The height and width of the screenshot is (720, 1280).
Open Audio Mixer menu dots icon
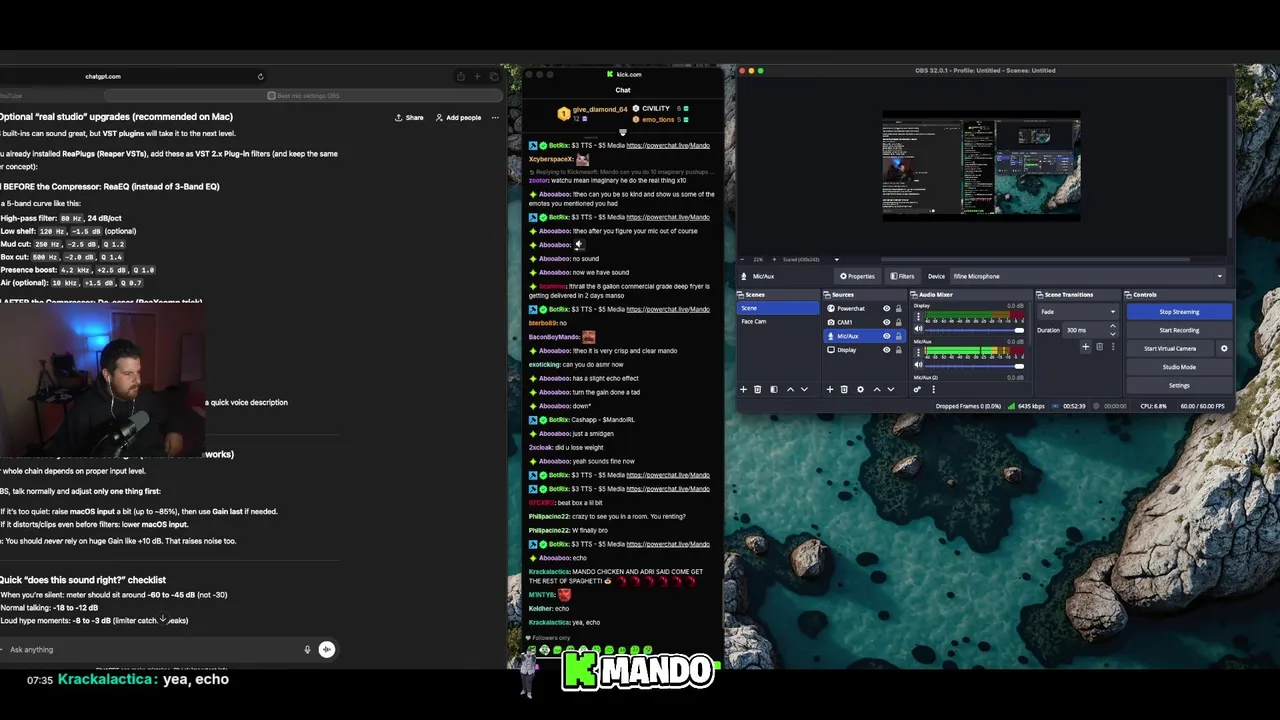934,389
